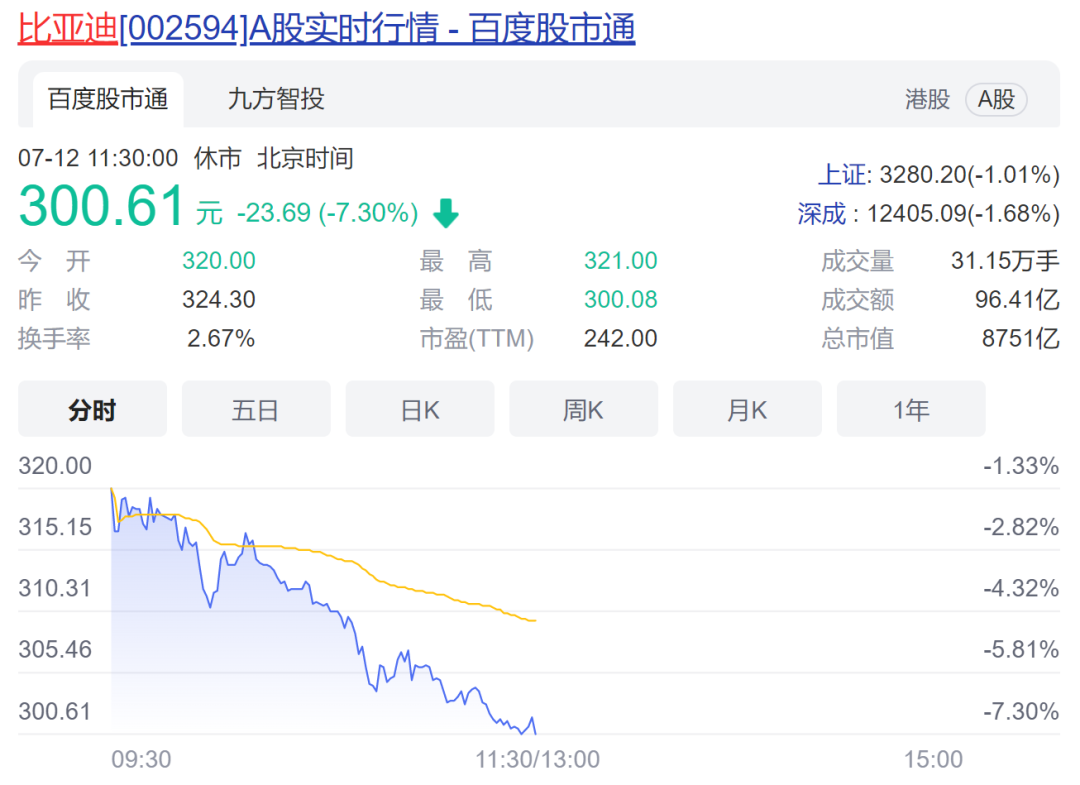Select the A股 market pill
Screen dimensions: 1080x785
pyautogui.click(x=996, y=99)
